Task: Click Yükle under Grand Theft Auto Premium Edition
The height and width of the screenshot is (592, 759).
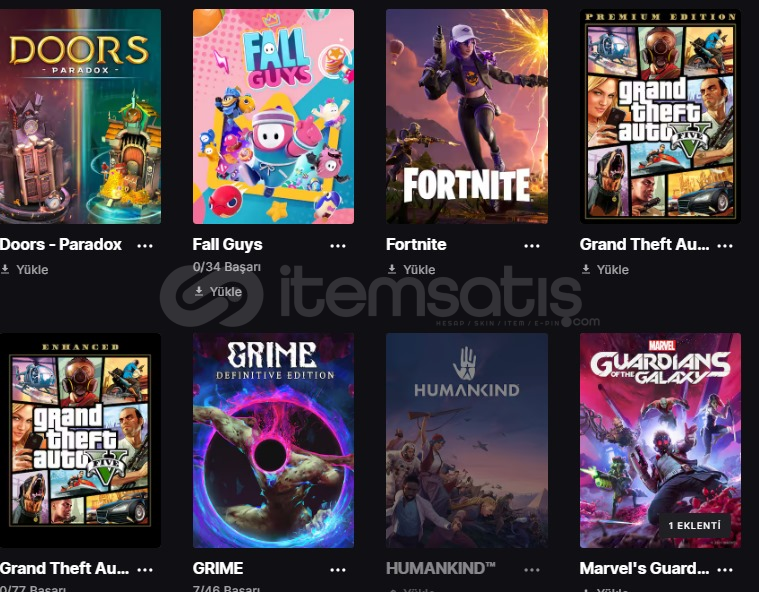Action: click(x=605, y=270)
